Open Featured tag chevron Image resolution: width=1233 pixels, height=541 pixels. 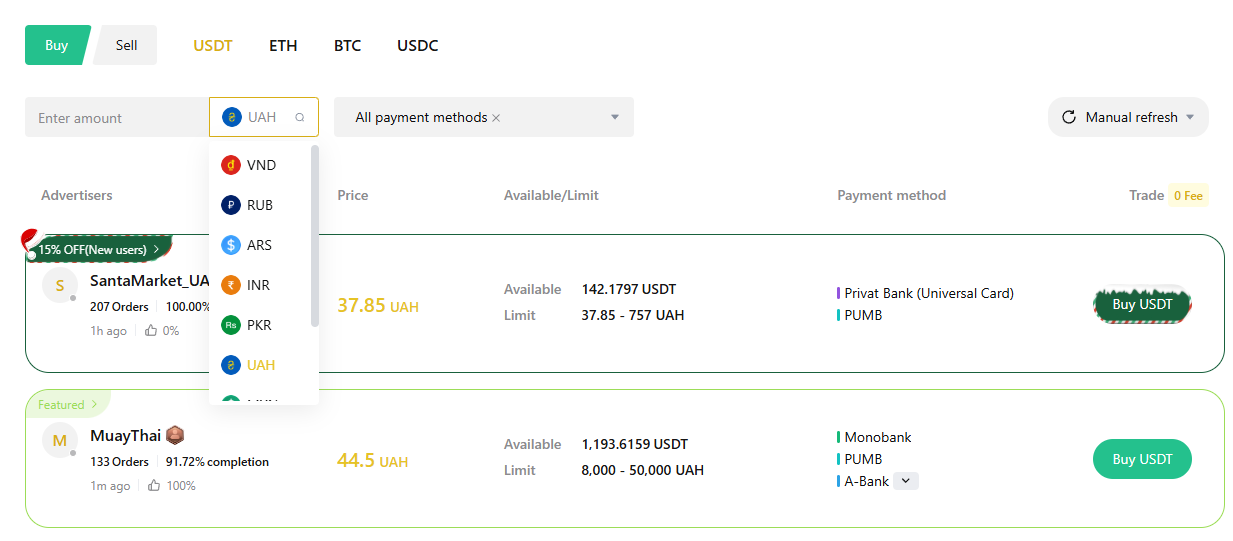[x=94, y=405]
